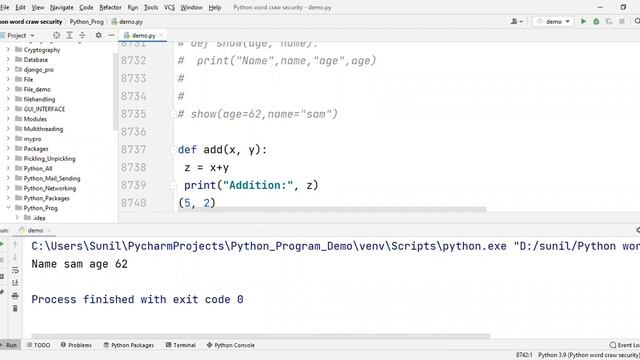Click the collapse-all icon in the Project panel
640x360 pixels.
click(x=82, y=36)
